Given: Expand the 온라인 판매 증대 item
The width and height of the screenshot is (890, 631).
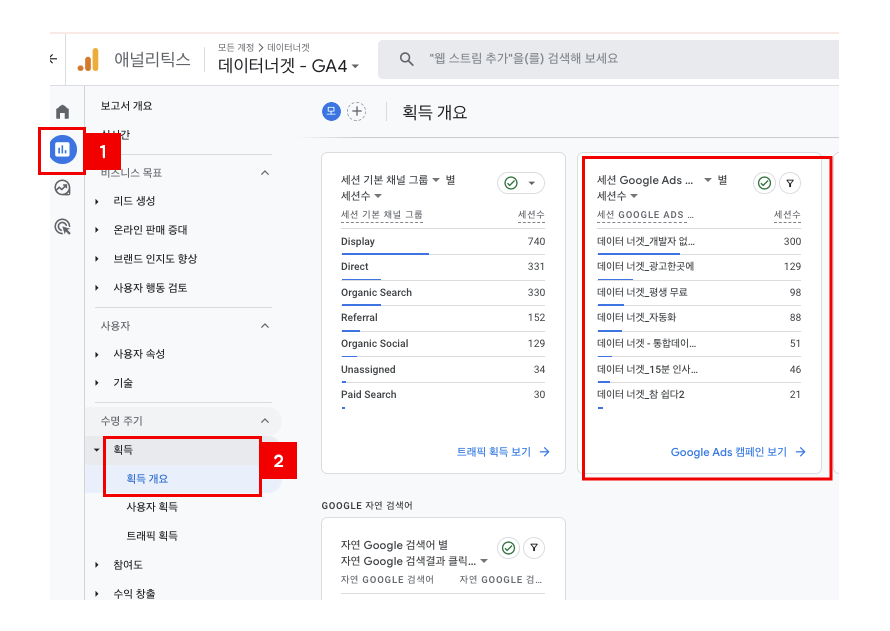Looking at the screenshot, I should click(97, 230).
